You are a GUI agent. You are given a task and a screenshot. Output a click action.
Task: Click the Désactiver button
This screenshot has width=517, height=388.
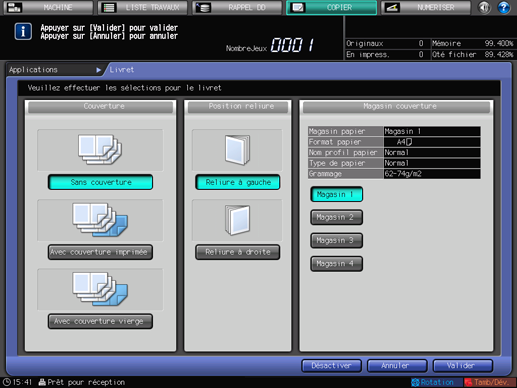coord(332,366)
